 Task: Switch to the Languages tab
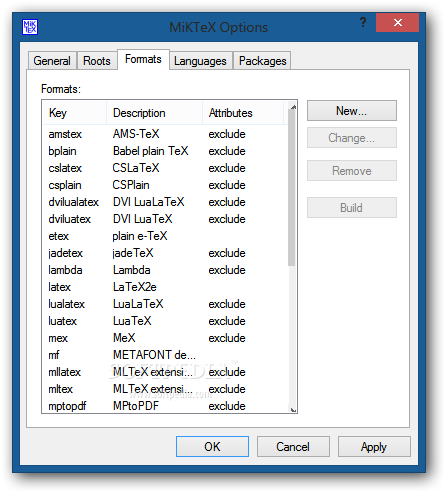[x=200, y=61]
